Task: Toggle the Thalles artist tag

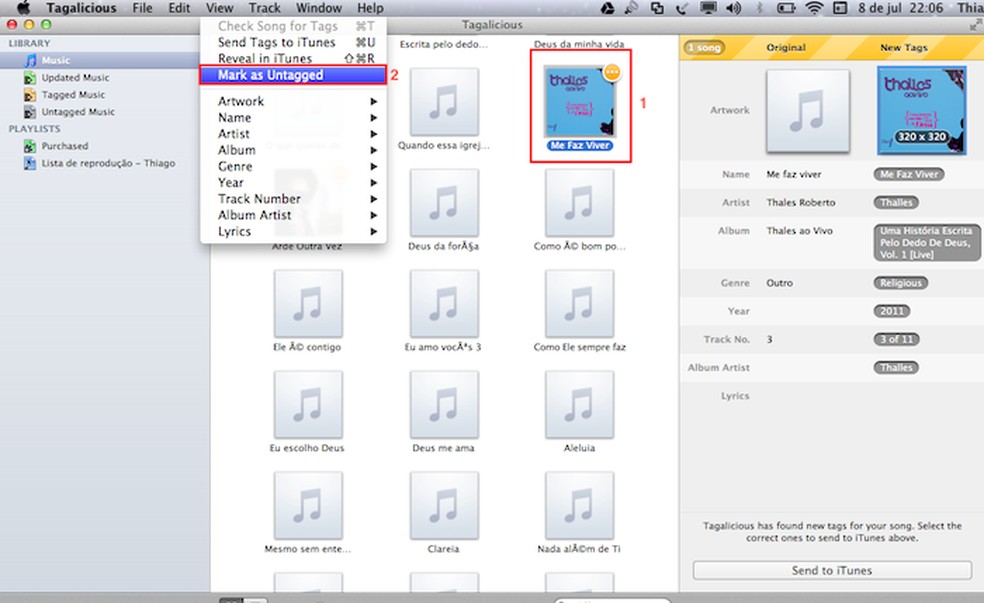Action: 896,203
